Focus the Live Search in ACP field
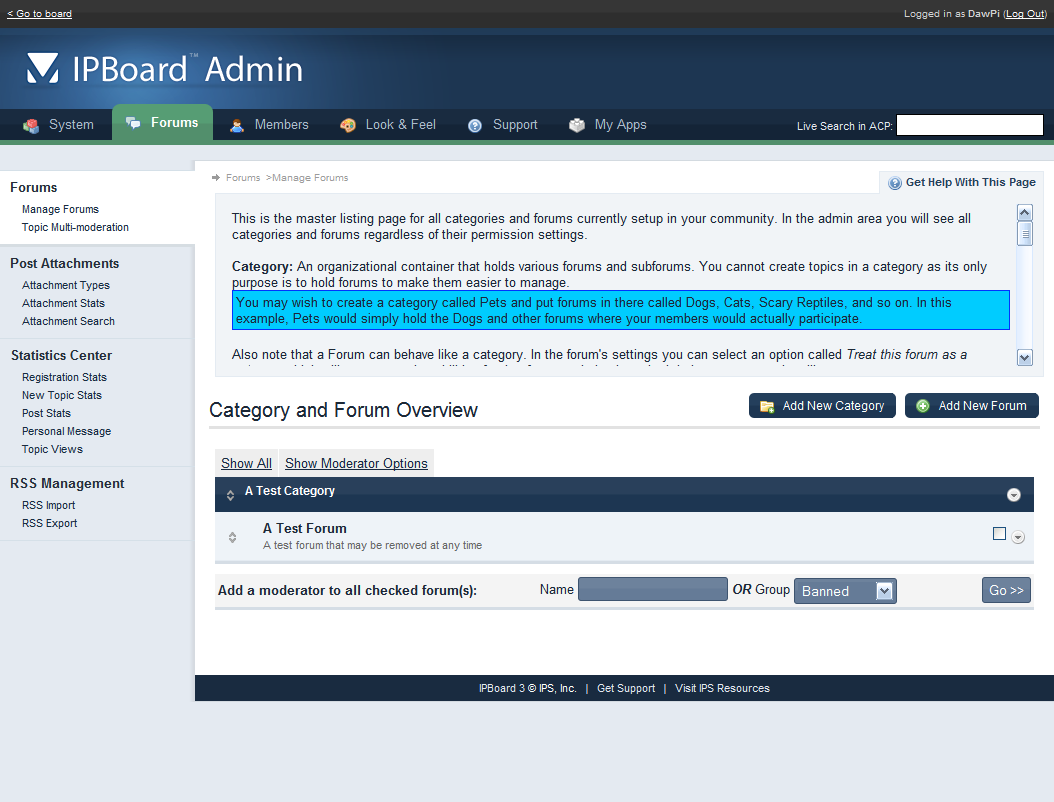Viewport: 1054px width, 802px height. (969, 125)
